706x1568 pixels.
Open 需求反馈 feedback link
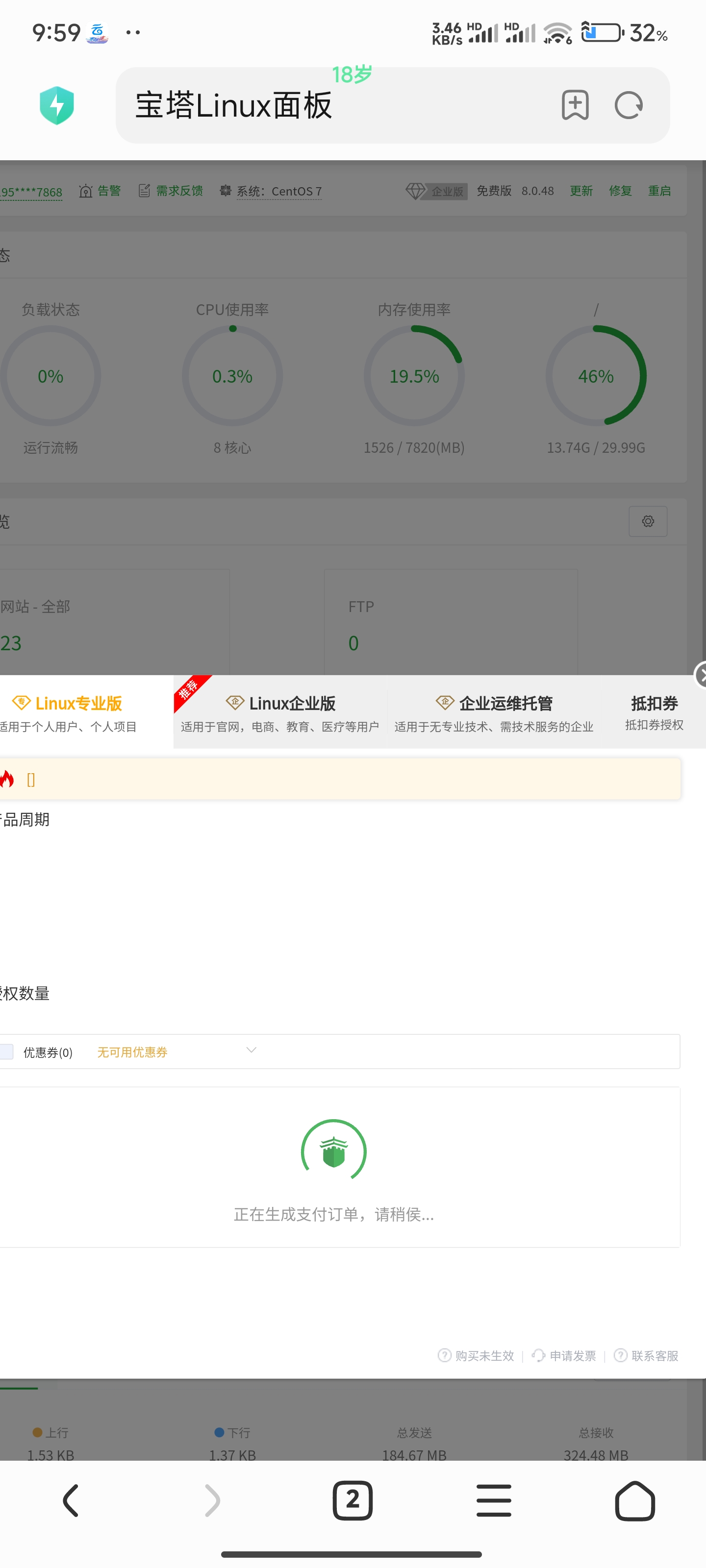tap(171, 191)
